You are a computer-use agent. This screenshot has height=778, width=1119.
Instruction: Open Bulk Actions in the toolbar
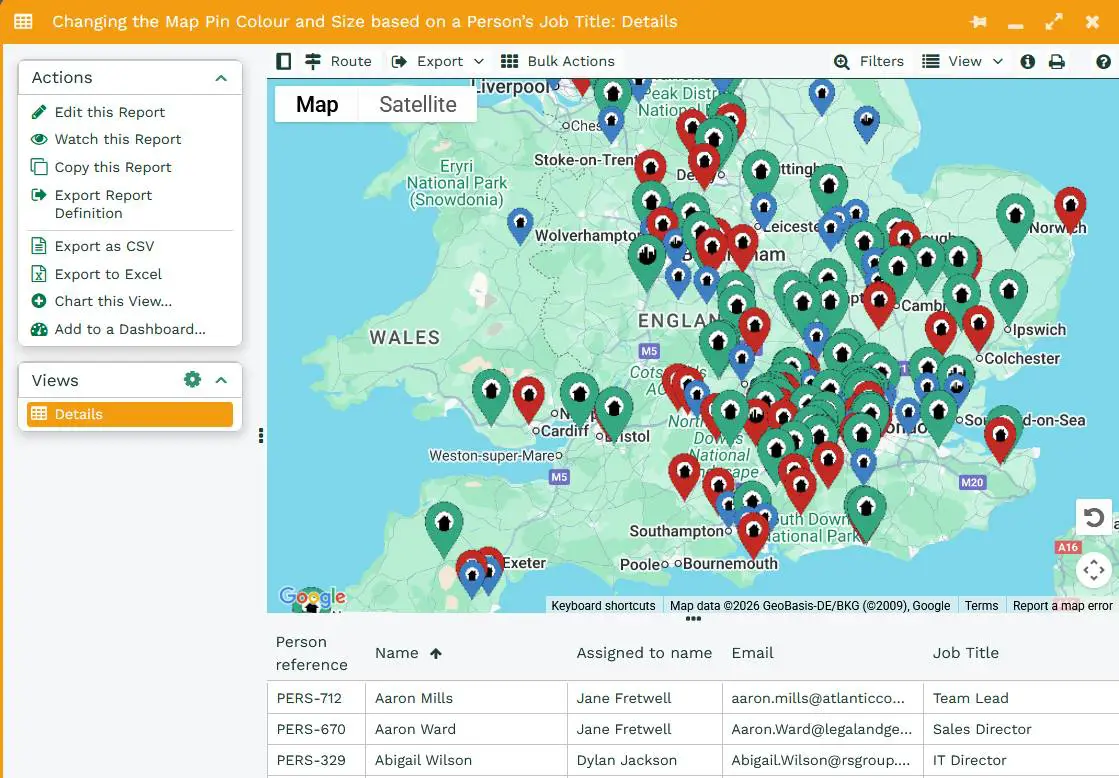point(558,61)
